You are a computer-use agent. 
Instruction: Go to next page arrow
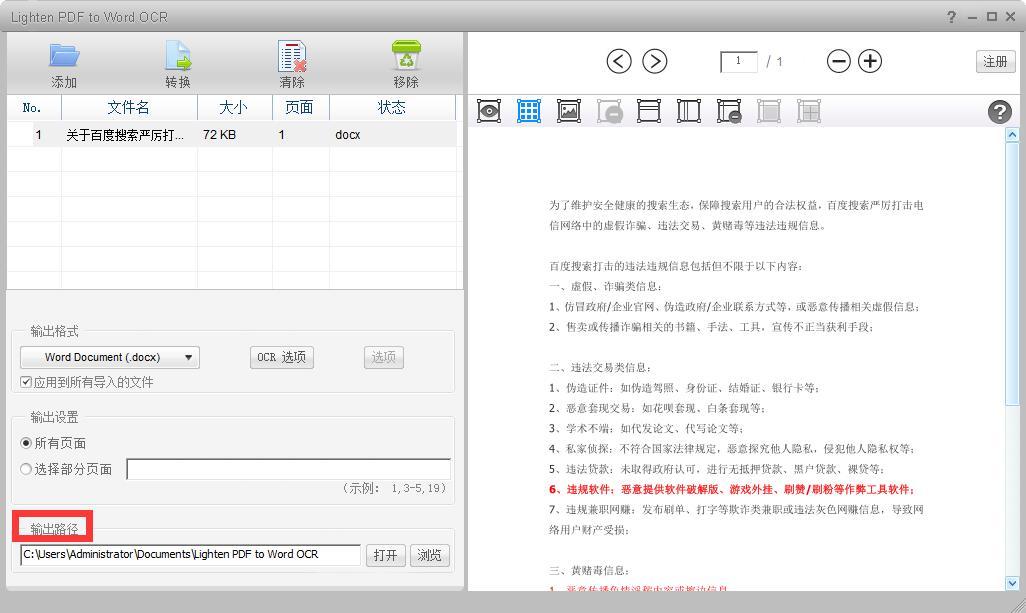[654, 61]
